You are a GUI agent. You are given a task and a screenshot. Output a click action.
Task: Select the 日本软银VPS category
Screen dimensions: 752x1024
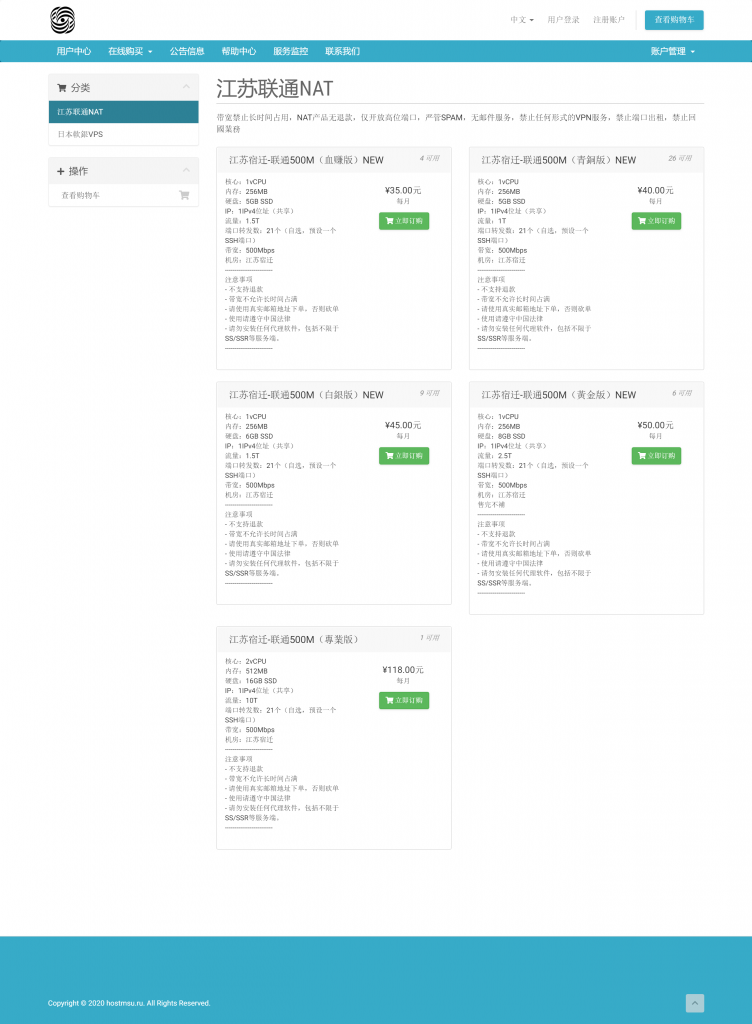(80, 134)
